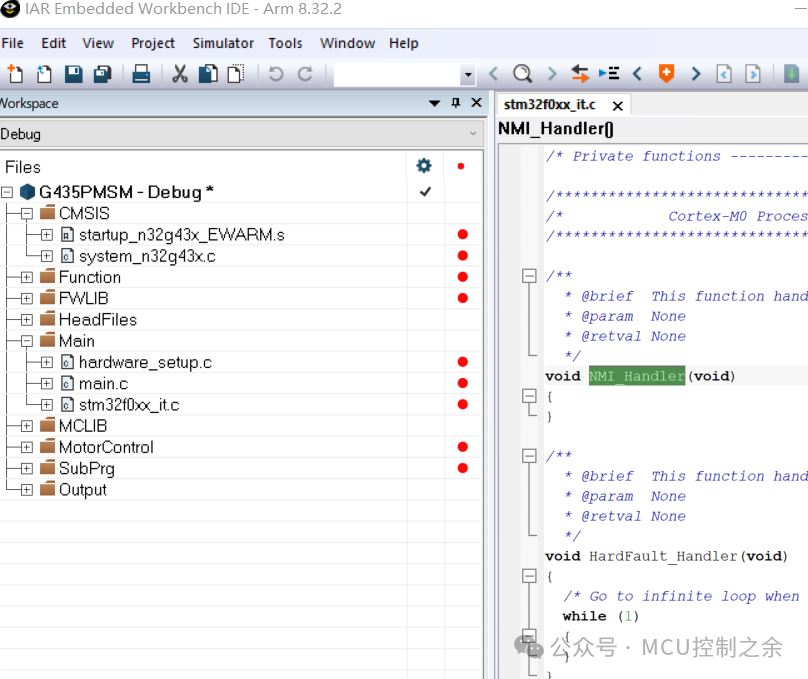This screenshot has height=679, width=808.
Task: Expand the main.c file node
Action: pyautogui.click(x=46, y=384)
